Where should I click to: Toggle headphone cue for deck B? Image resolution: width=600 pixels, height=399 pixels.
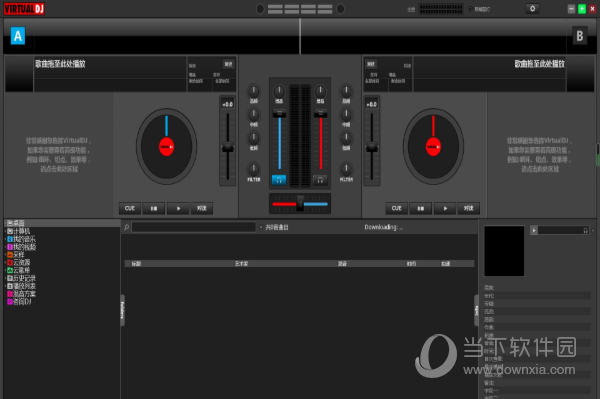320,180
